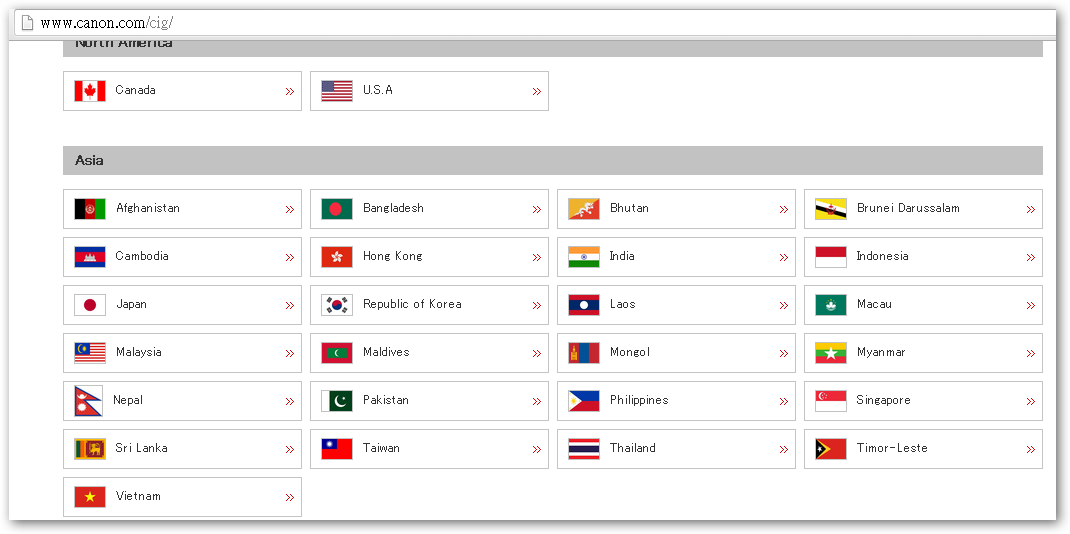This screenshot has height=534, width=1070.
Task: Click the Nepal flag icon
Action: (x=88, y=401)
